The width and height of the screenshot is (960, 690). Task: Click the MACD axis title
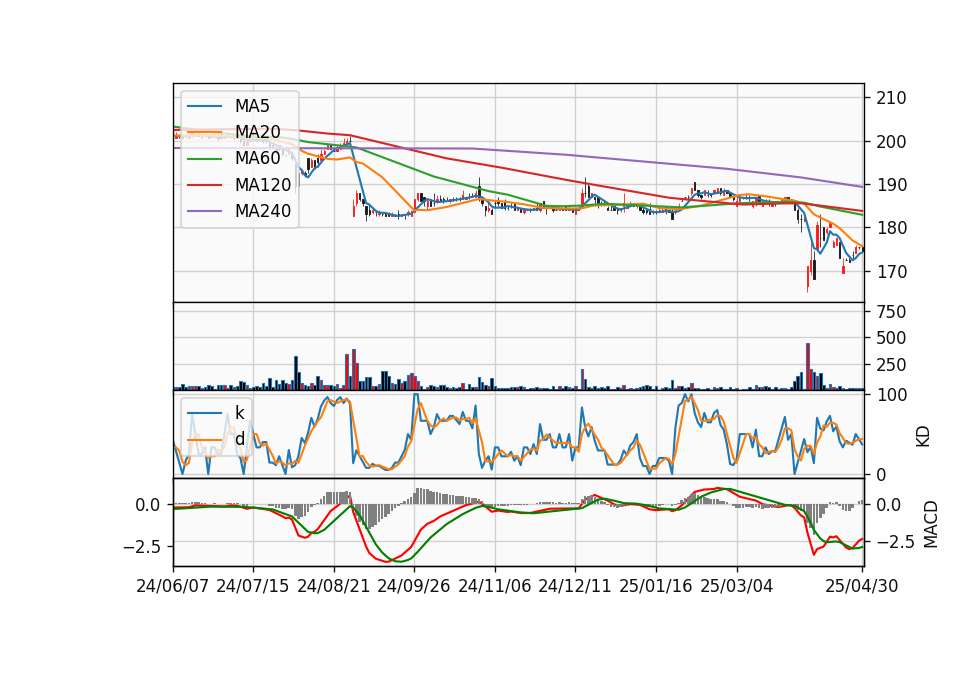click(x=931, y=524)
